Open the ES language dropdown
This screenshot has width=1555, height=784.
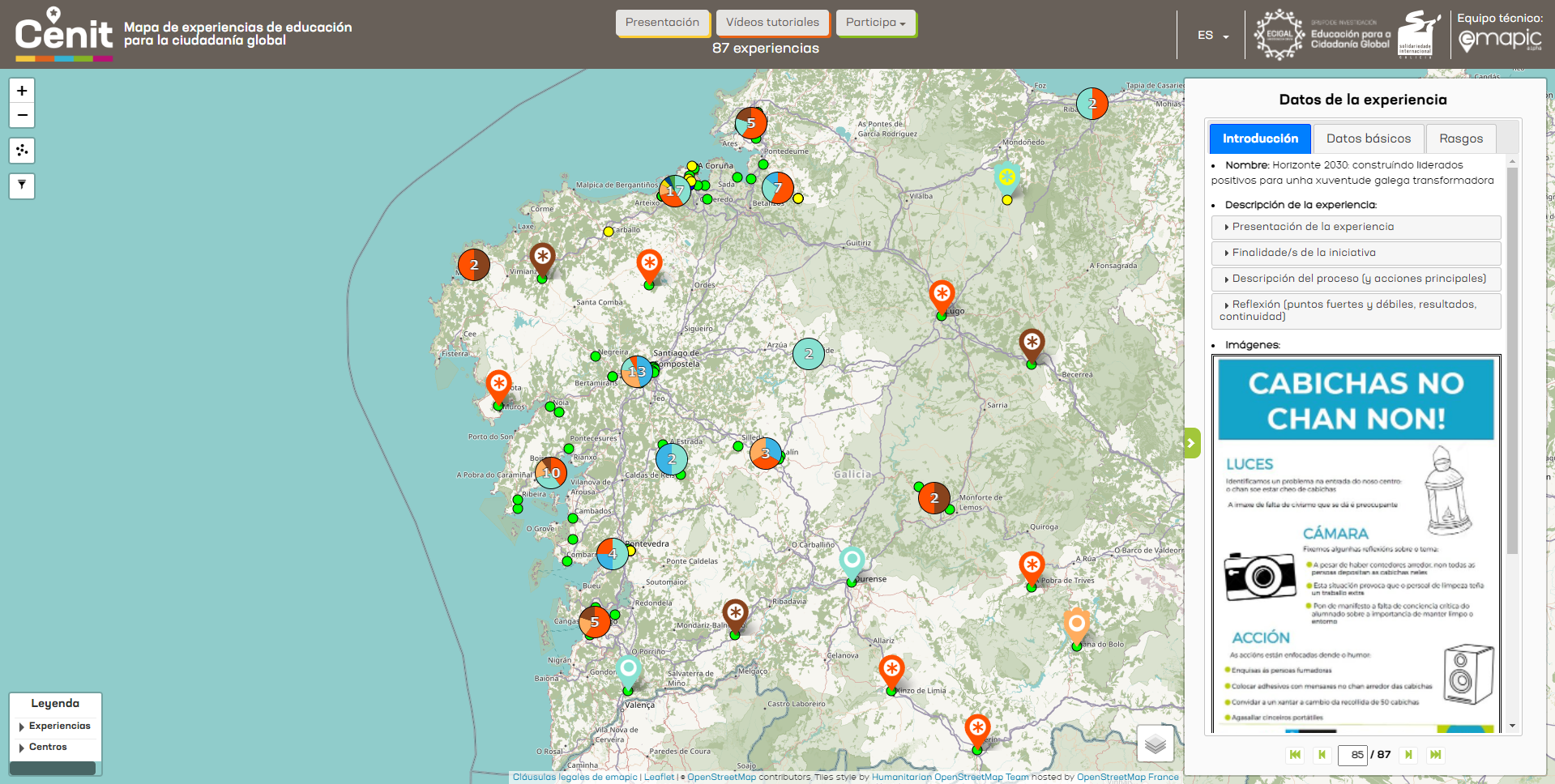pyautogui.click(x=1212, y=36)
